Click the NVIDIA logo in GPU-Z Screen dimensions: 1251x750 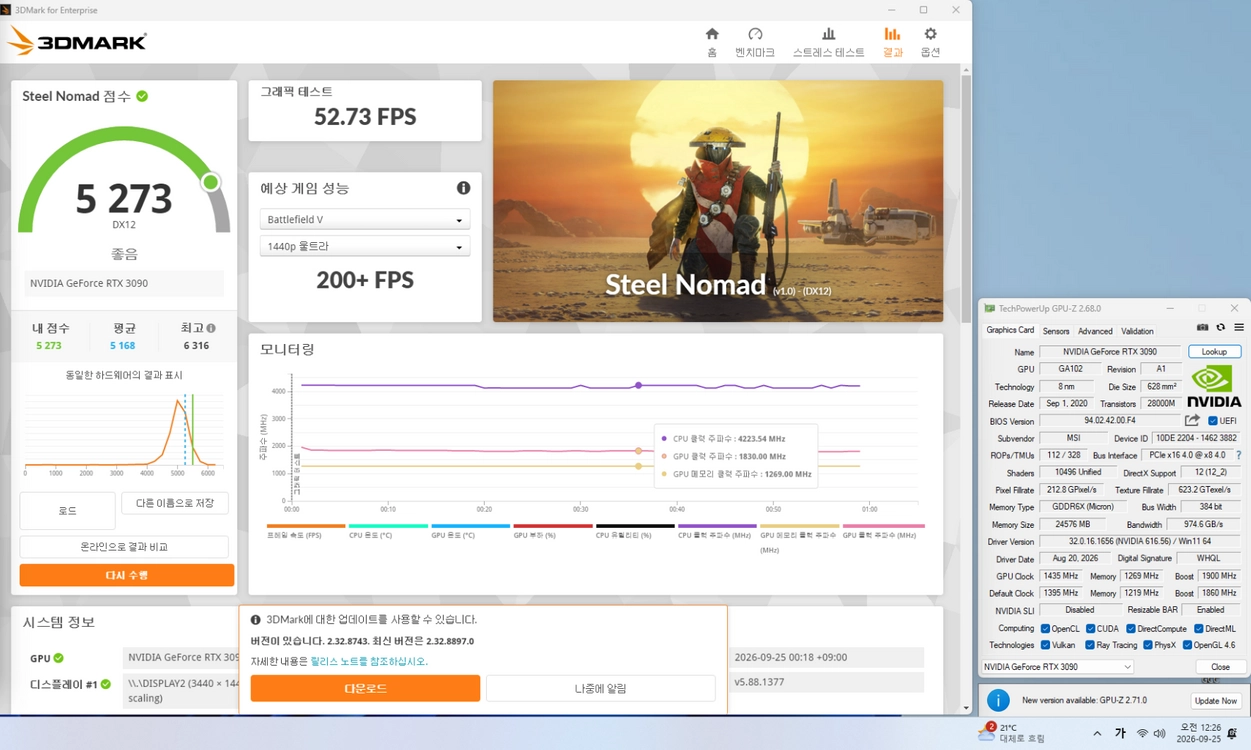(1214, 386)
